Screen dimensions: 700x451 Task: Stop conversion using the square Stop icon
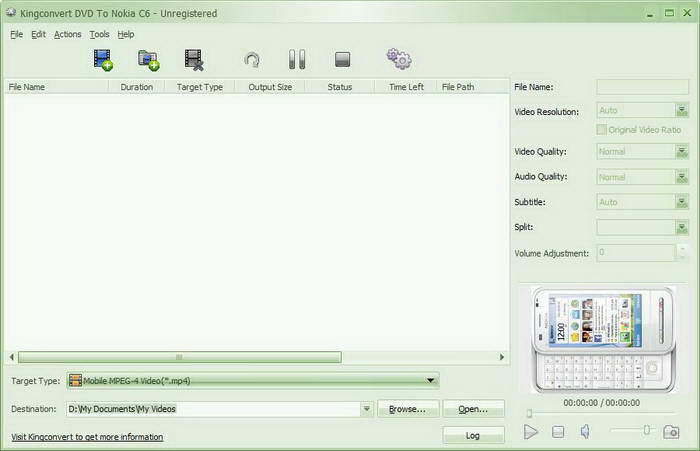343,60
